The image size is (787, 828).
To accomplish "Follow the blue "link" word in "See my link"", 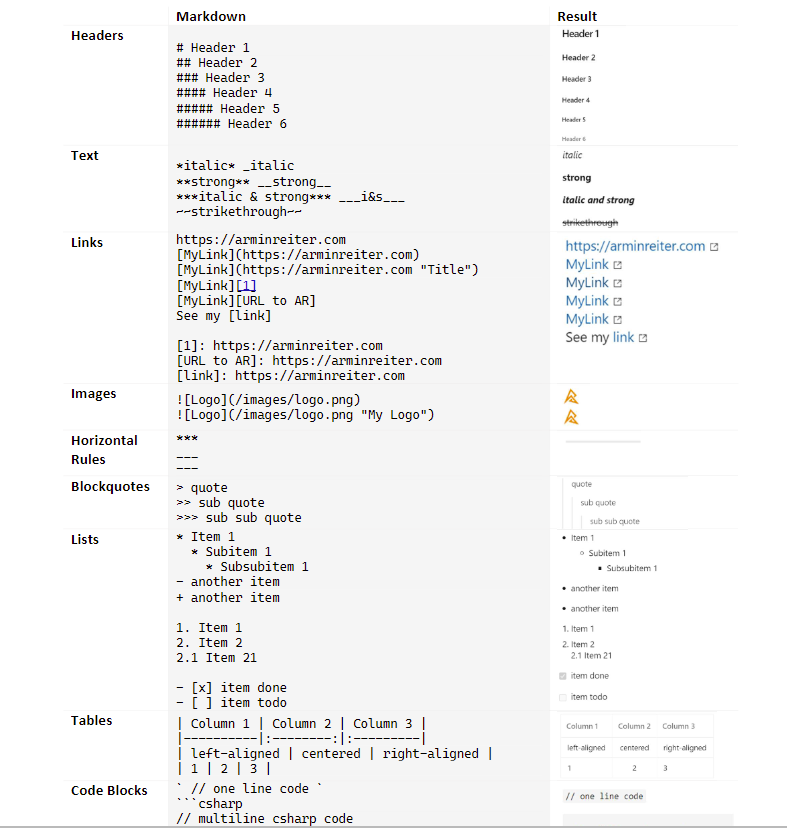I will pyautogui.click(x=623, y=338).
